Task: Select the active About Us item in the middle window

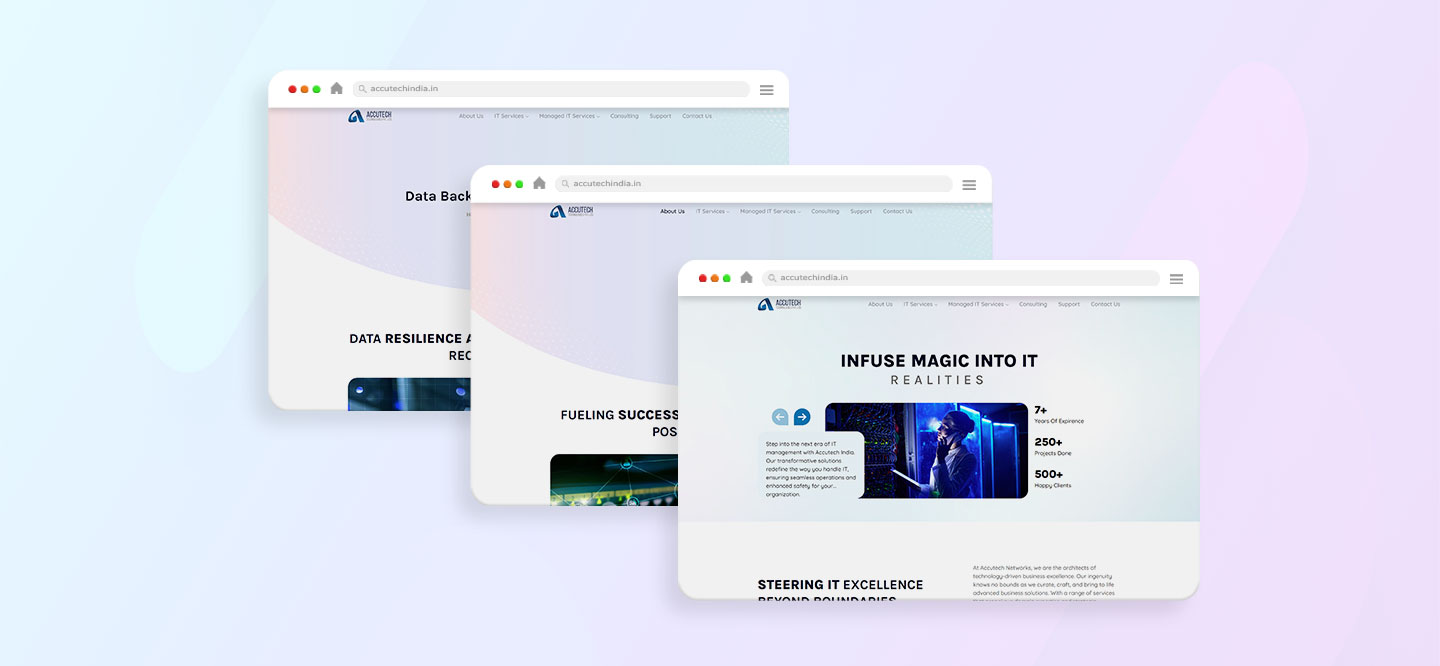Action: pos(673,211)
